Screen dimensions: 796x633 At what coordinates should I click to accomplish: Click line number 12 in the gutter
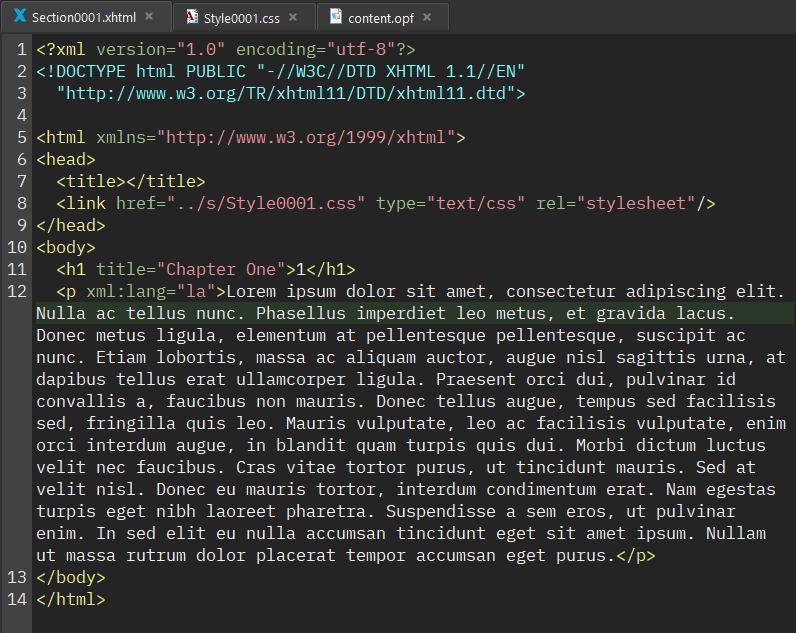click(17, 291)
